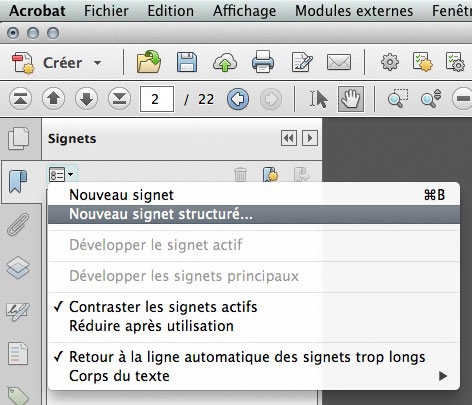Select the Hand tool
Viewport: 472px width, 405px height.
click(351, 99)
